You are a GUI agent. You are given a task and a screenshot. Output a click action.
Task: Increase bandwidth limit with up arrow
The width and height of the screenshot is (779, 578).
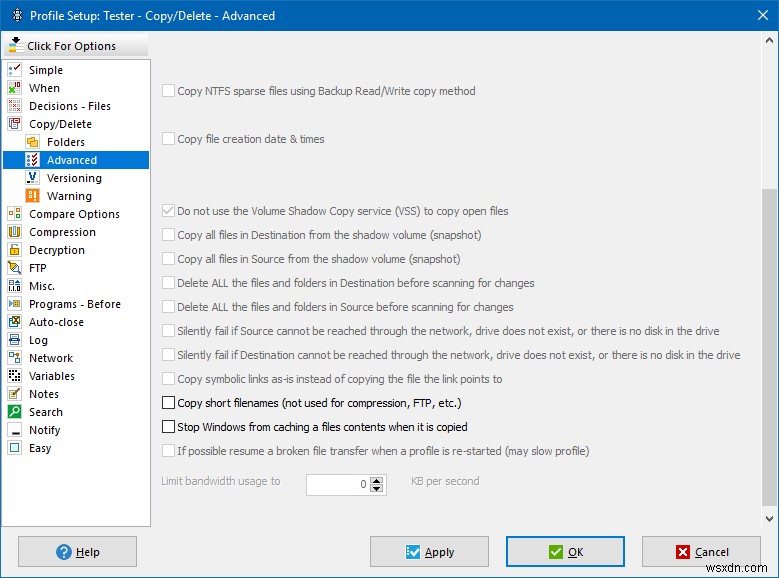point(377,479)
